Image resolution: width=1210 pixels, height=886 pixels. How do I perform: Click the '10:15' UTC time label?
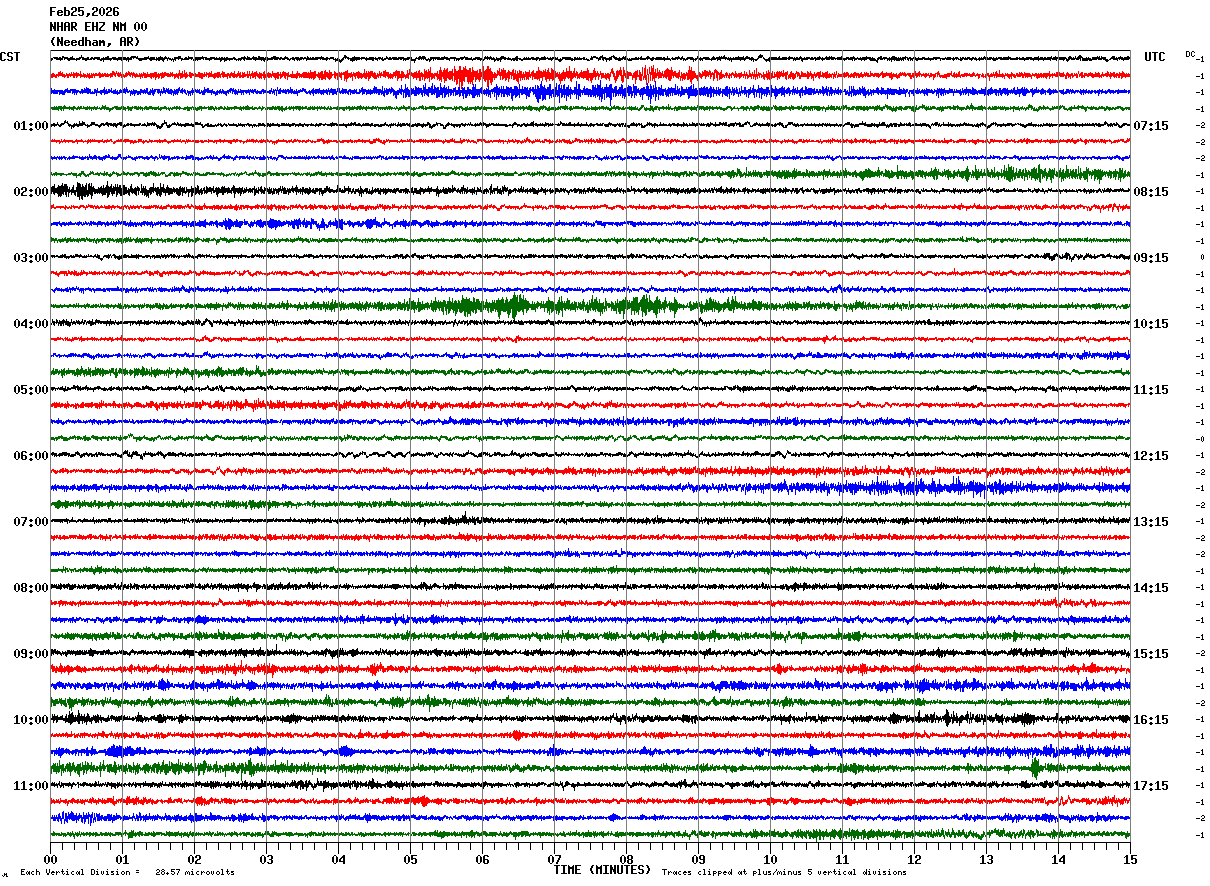(1151, 324)
